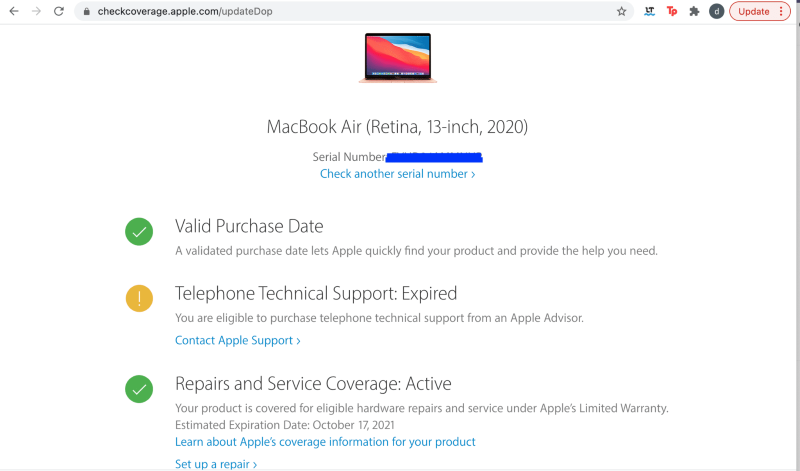
Task: Open the red Tp extension icon
Action: click(672, 12)
